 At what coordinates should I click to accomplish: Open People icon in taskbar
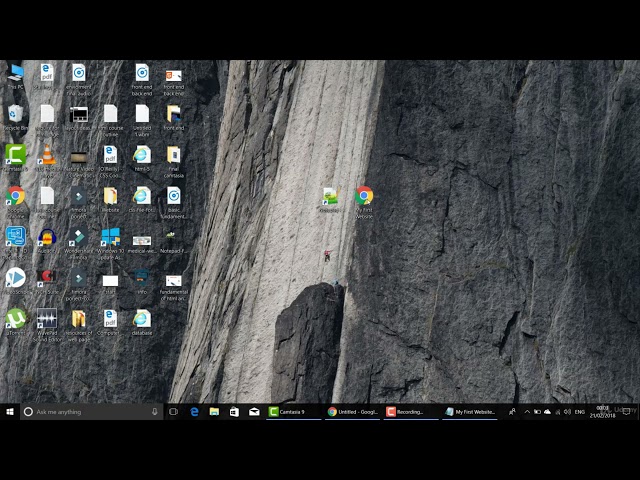[x=512, y=412]
